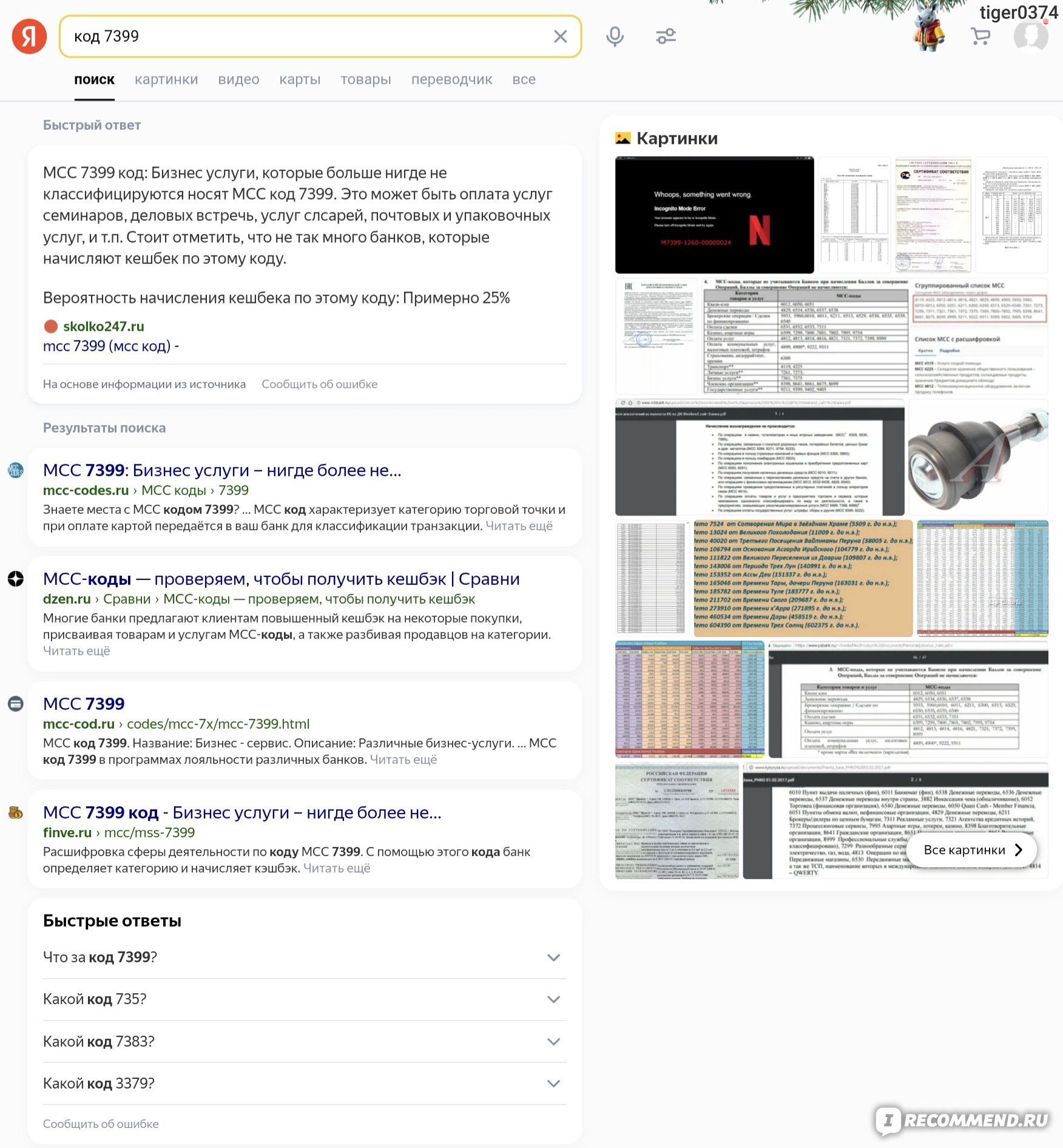1063x1148 pixels.
Task: Switch to the карты tab
Action: [x=300, y=79]
